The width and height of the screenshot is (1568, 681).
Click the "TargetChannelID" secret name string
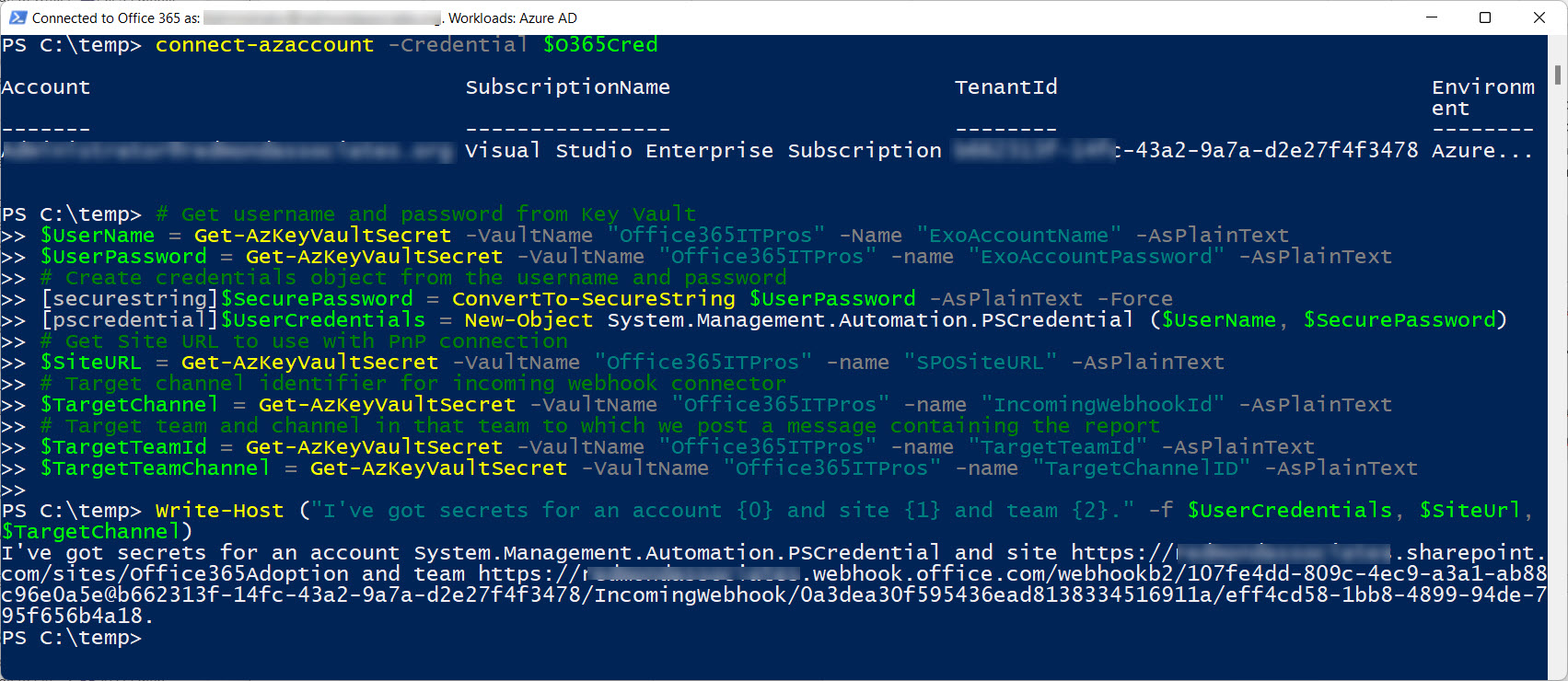coord(1141,468)
